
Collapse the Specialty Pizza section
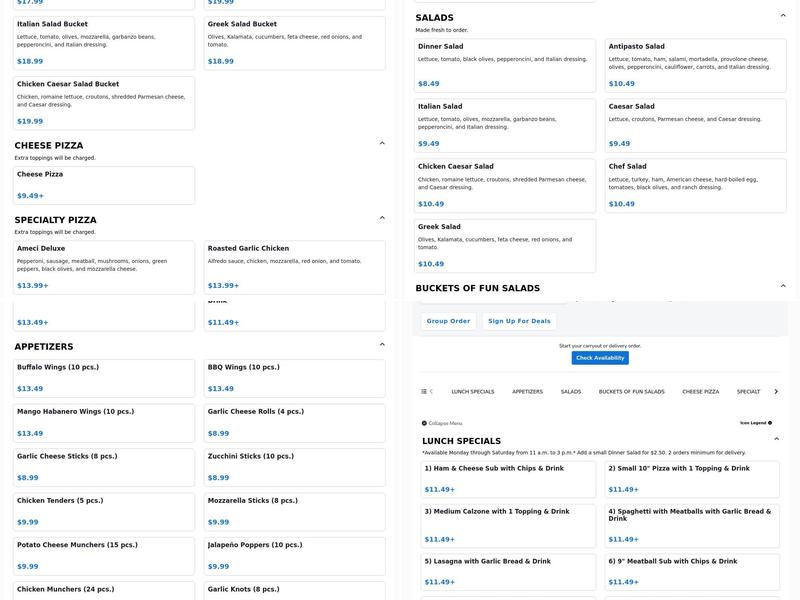point(382,218)
